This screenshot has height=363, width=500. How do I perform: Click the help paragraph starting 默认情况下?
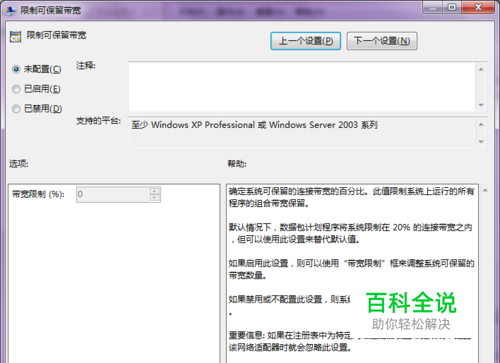[x=350, y=233]
